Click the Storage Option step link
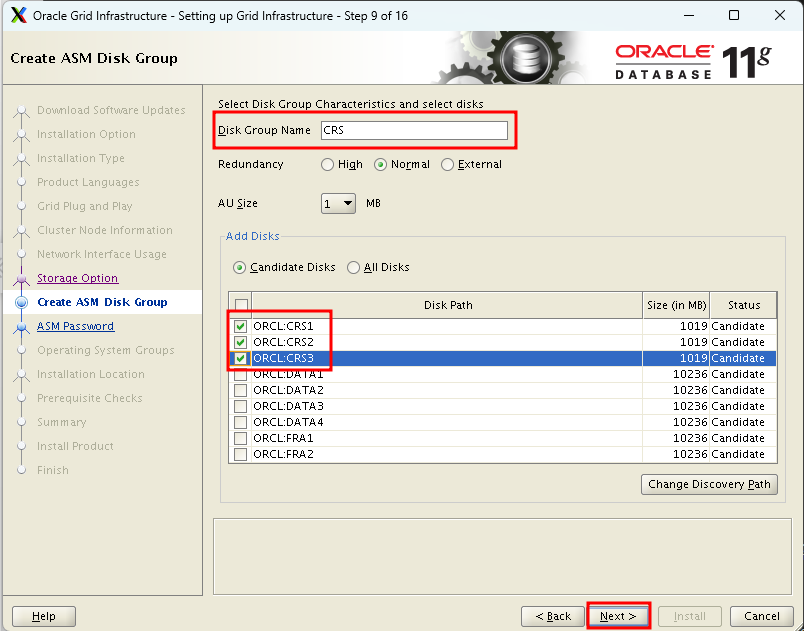Image resolution: width=804 pixels, height=631 pixels. (x=77, y=278)
